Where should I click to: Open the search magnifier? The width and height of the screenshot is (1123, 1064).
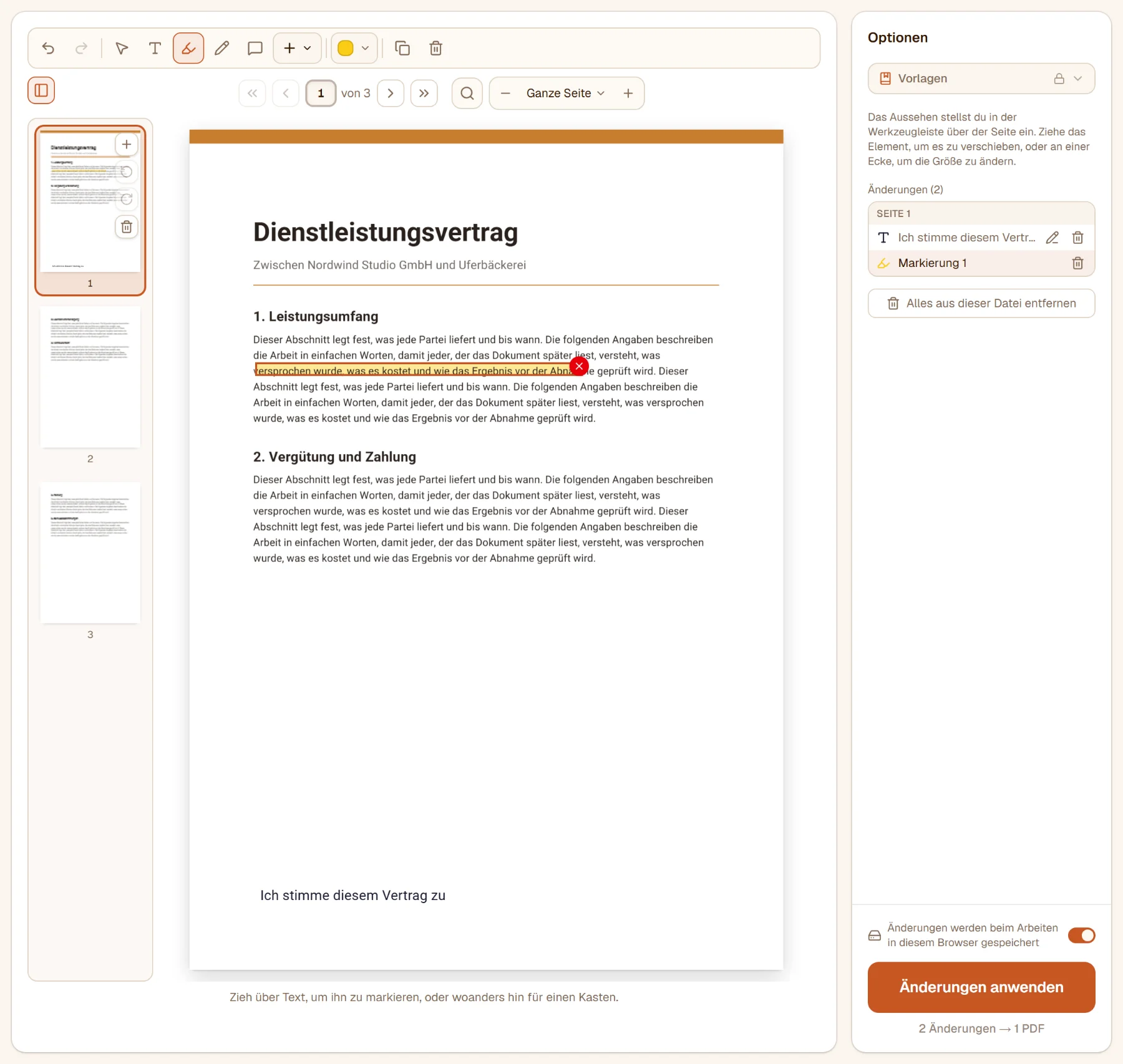point(467,93)
